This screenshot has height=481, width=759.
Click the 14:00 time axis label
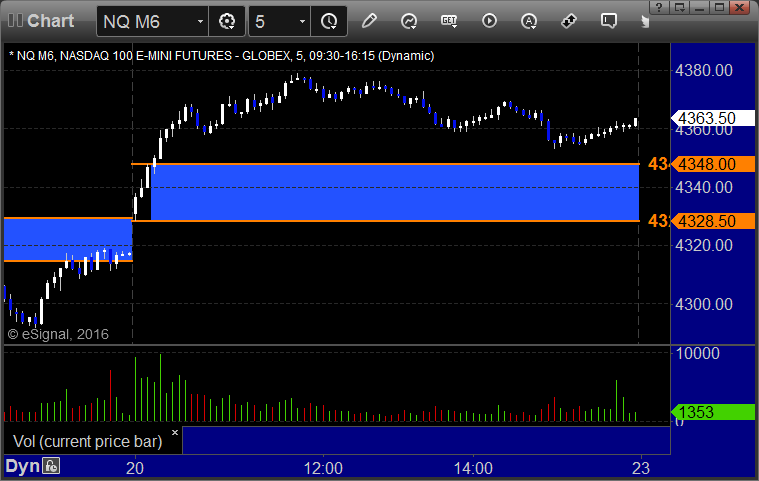473,468
